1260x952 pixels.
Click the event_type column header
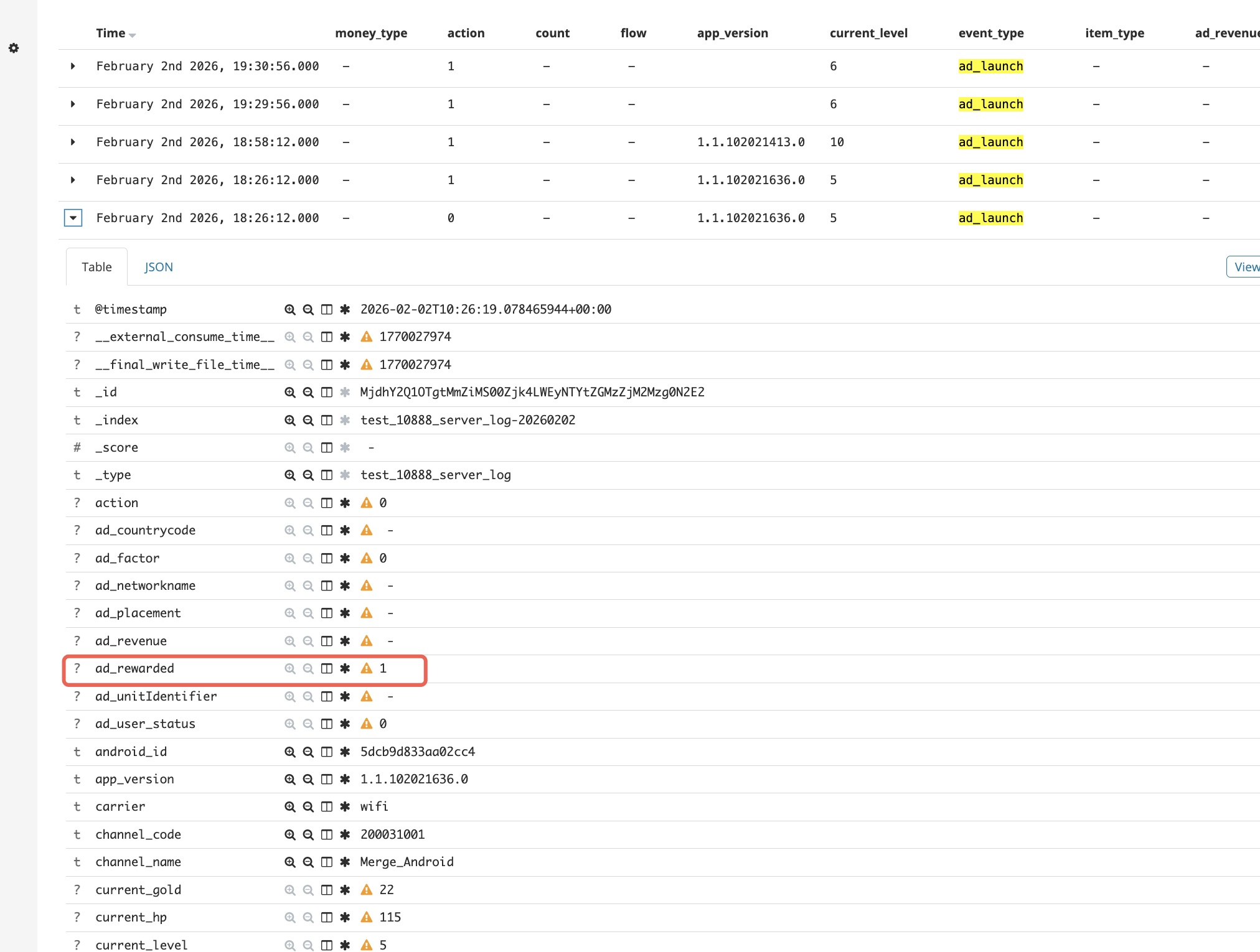coord(990,33)
